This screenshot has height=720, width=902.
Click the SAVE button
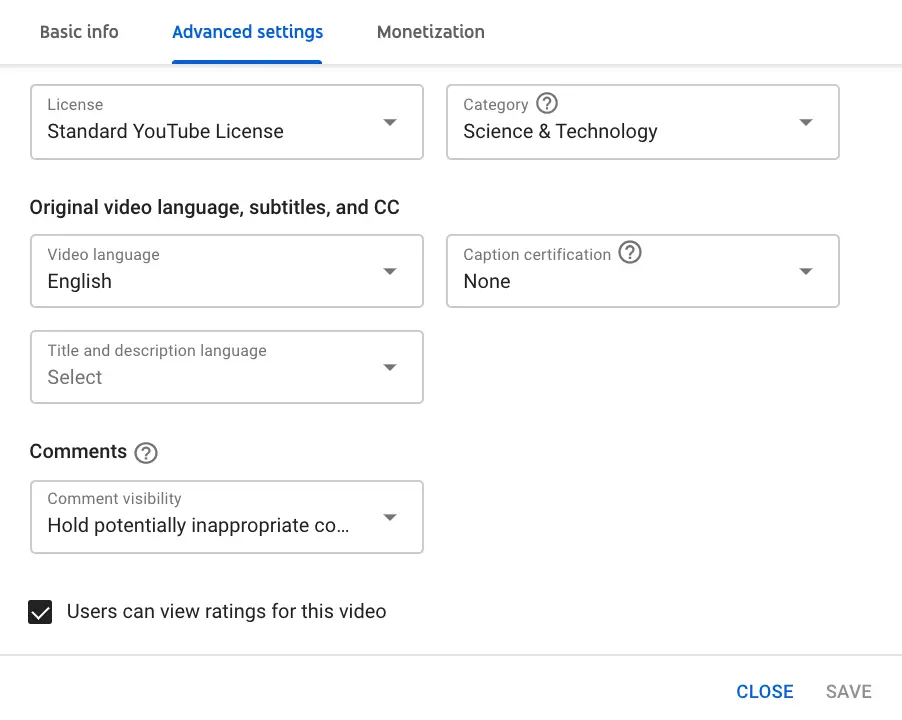pos(848,692)
